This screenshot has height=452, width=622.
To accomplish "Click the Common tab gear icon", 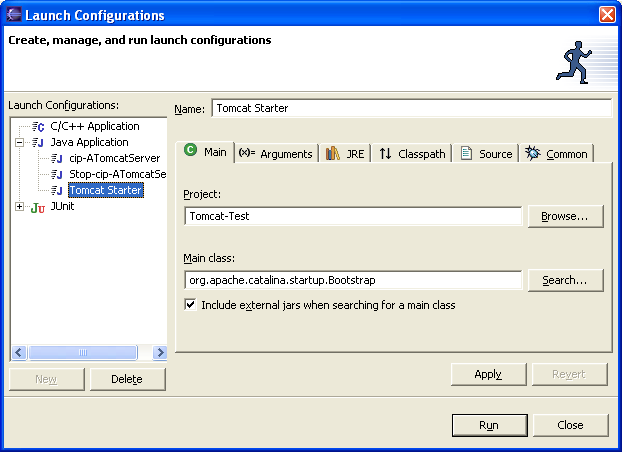I will tap(533, 154).
